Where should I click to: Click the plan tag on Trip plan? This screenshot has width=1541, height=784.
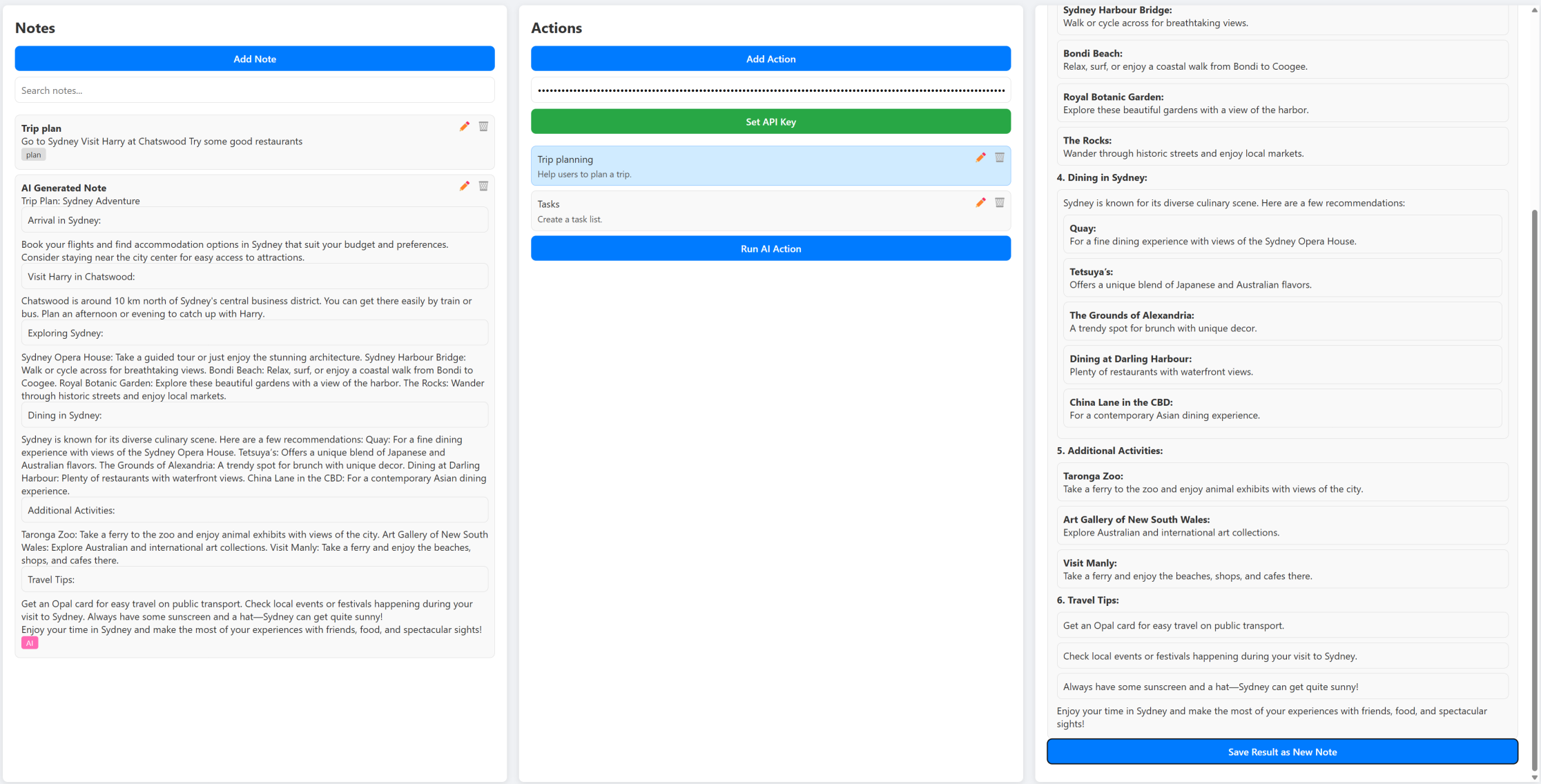click(x=33, y=155)
